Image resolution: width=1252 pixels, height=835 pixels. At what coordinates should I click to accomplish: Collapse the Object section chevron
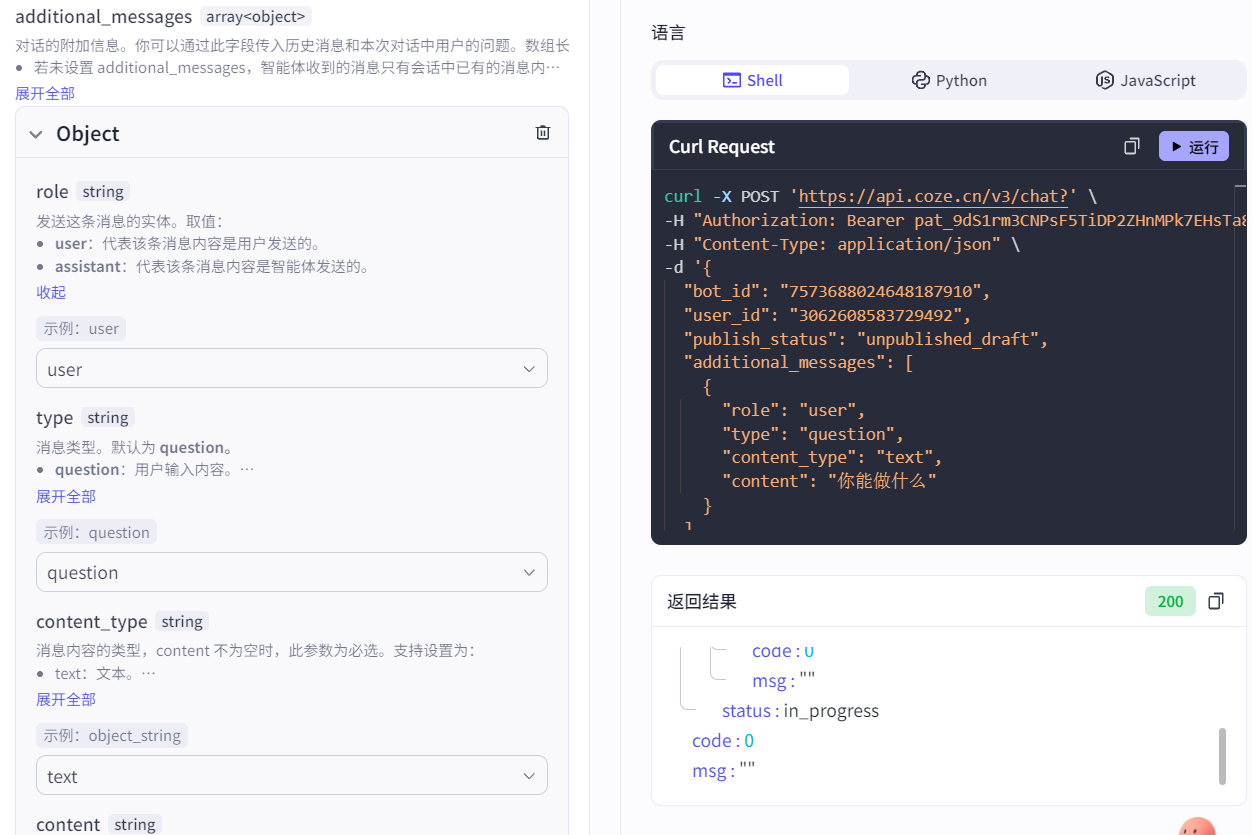pyautogui.click(x=36, y=134)
